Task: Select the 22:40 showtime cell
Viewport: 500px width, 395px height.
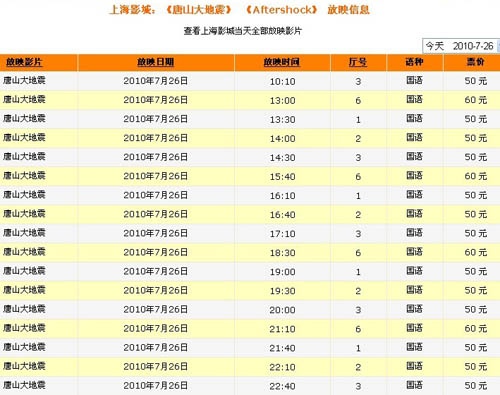Action: pos(282,386)
